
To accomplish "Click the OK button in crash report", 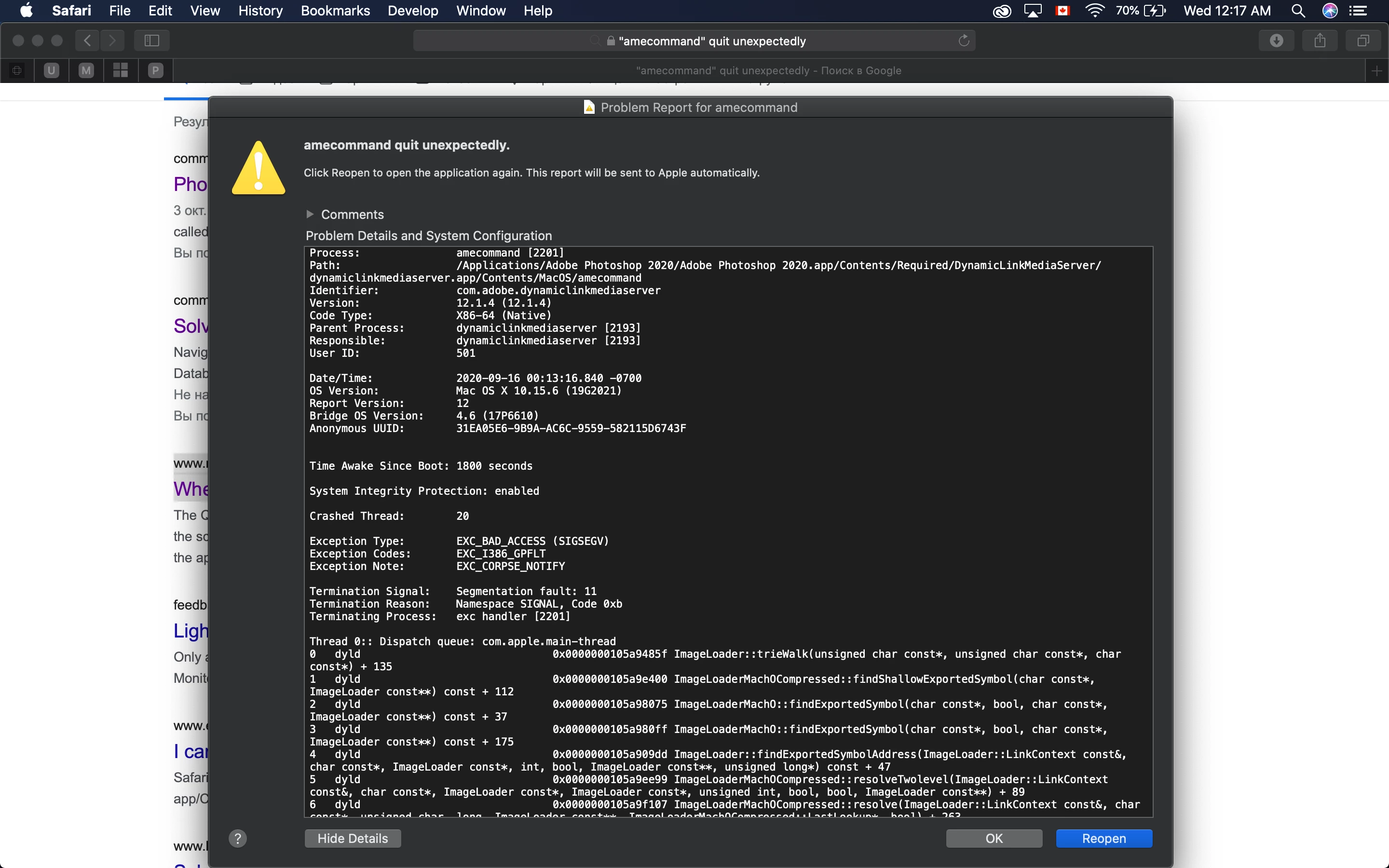I will [x=994, y=838].
